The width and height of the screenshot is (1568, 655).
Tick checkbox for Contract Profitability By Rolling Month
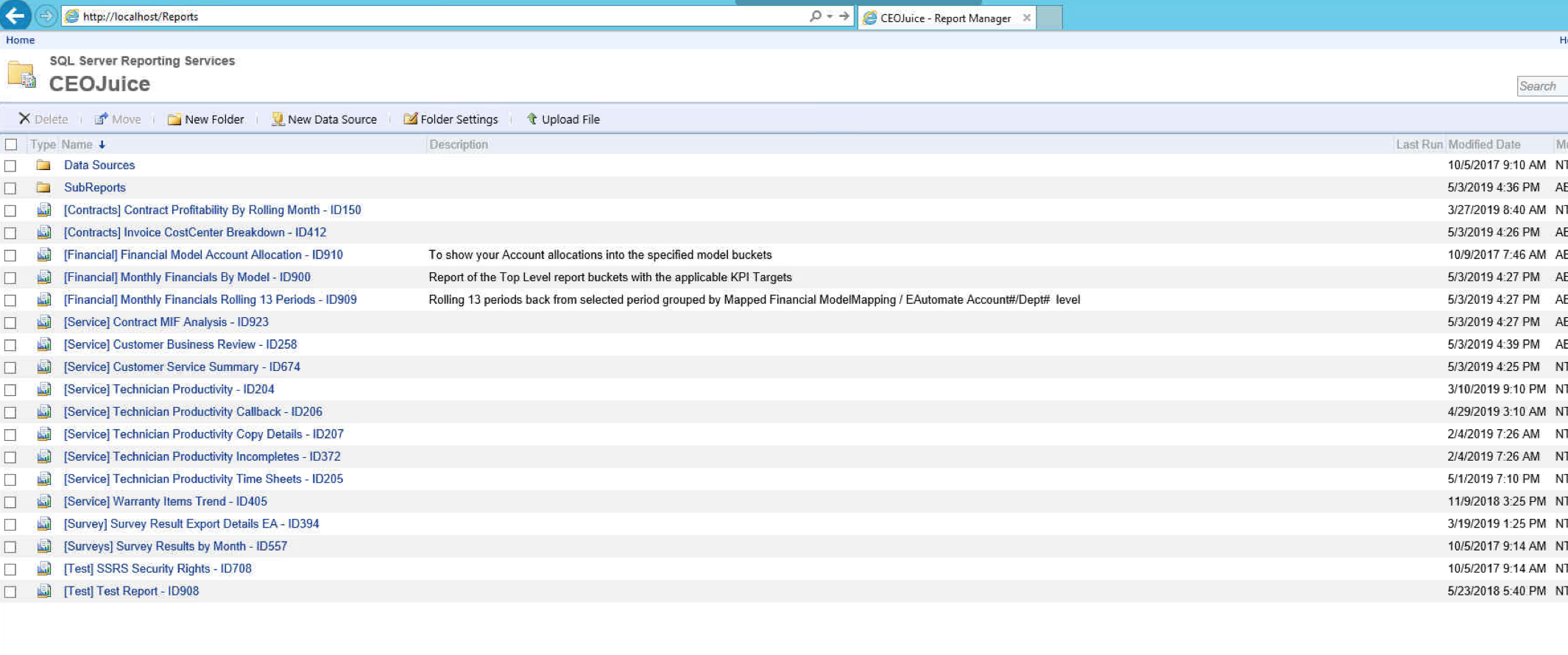[x=10, y=210]
